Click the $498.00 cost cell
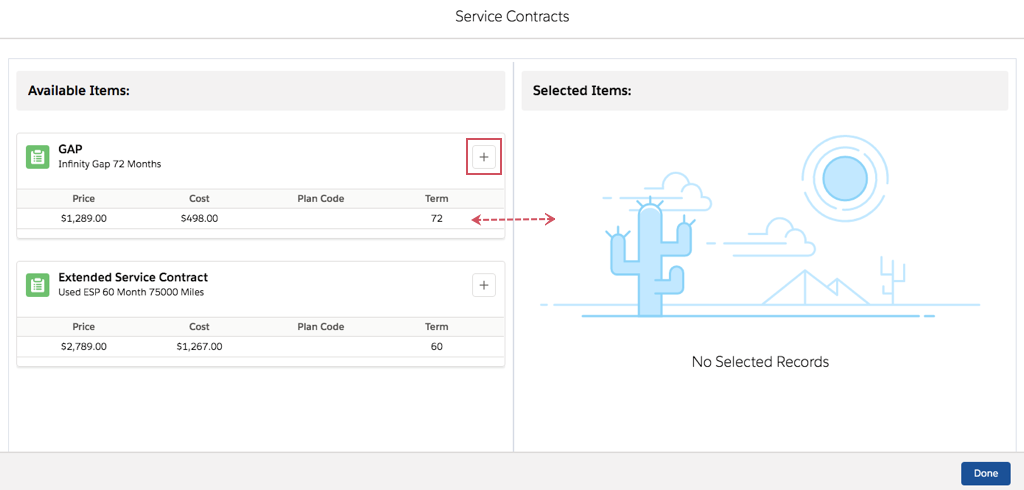 click(x=199, y=219)
